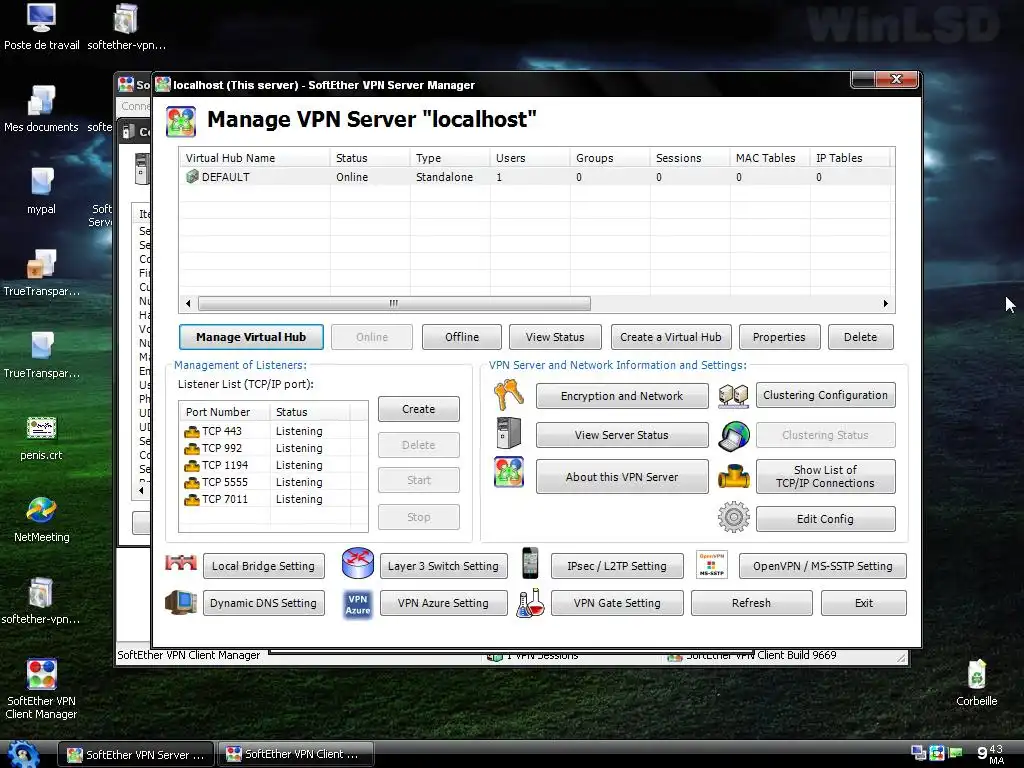Click the clustering servers icon
Screen dimensions: 1024x768
point(733,395)
